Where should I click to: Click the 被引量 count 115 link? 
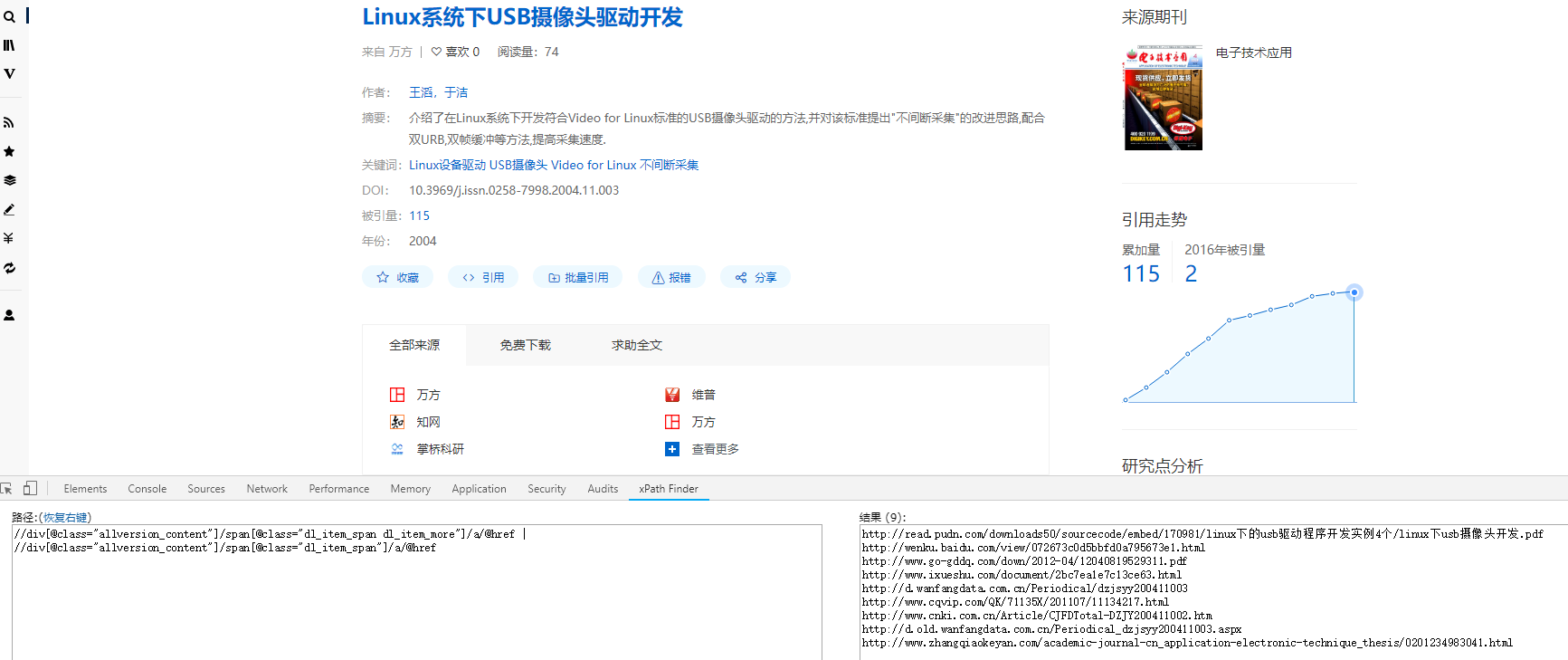(419, 215)
